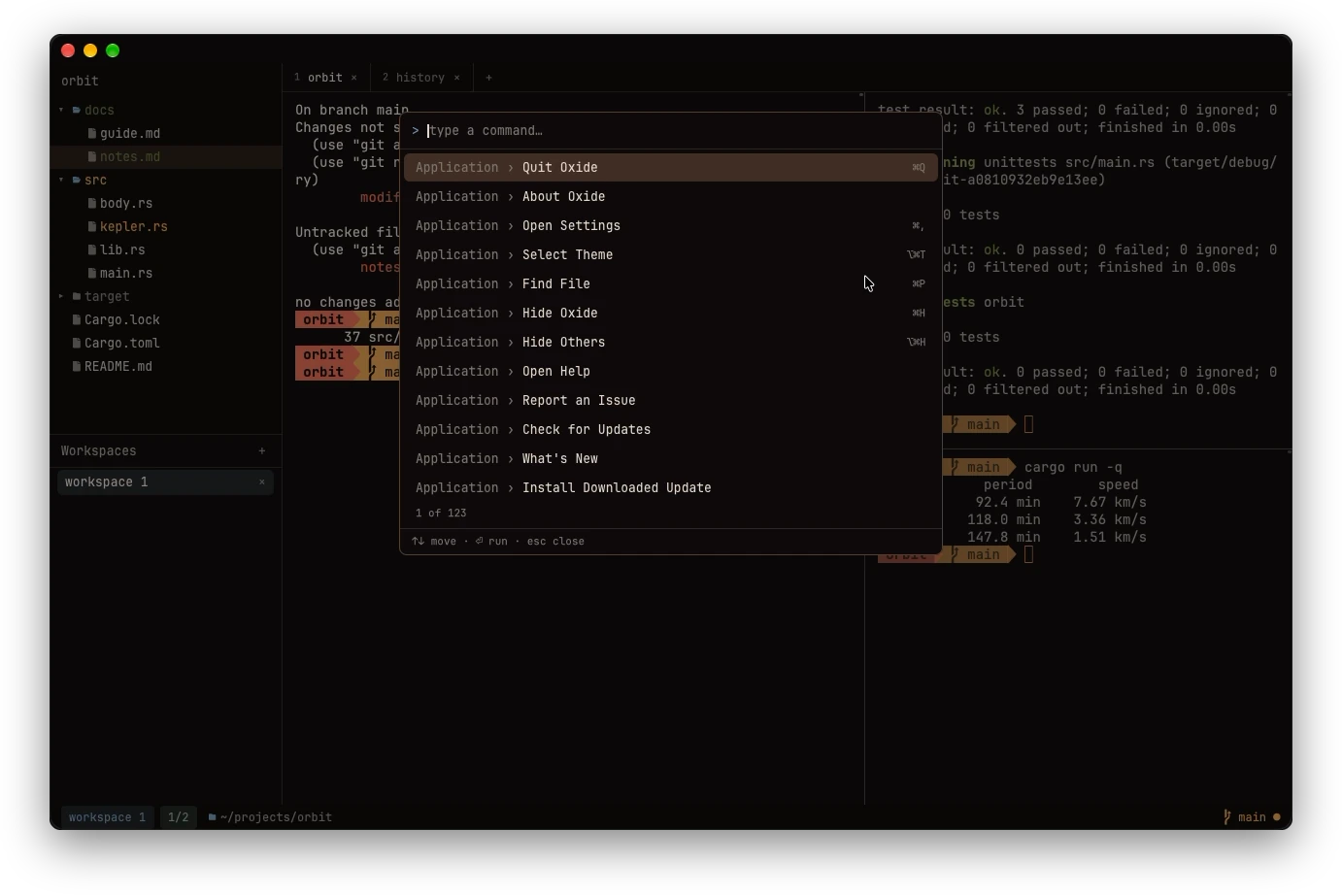Screen dimensions: 1342x896
Task: Switch to the history tab
Action: [420, 78]
